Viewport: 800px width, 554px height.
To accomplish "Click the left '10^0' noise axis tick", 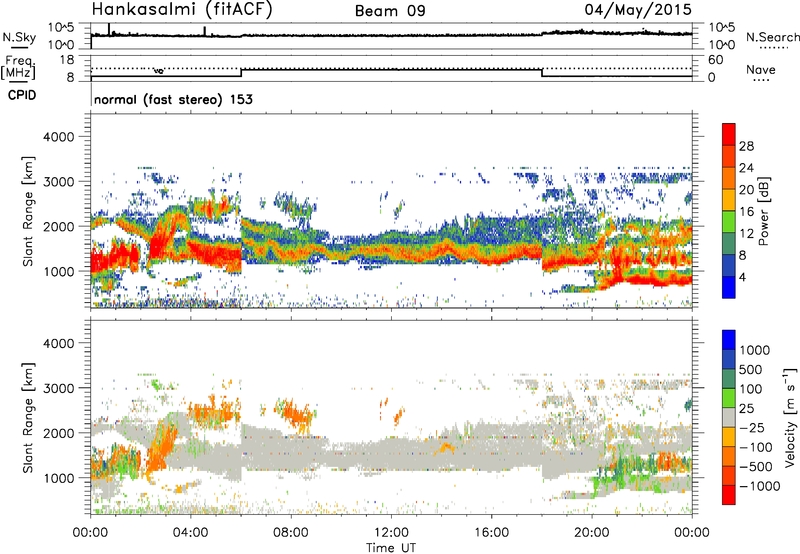I will click(61, 45).
